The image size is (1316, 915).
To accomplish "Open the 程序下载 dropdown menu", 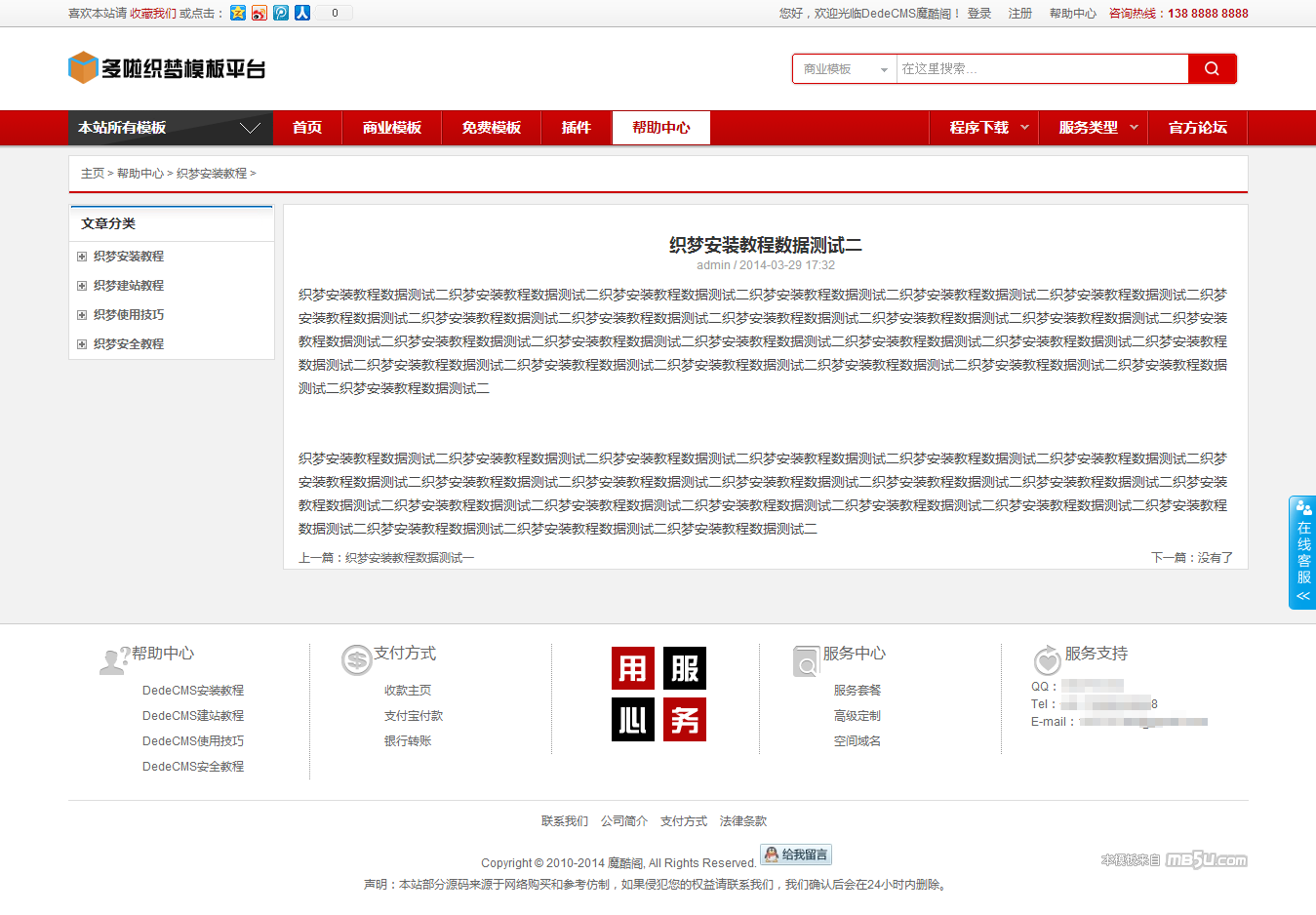I will tap(988, 128).
